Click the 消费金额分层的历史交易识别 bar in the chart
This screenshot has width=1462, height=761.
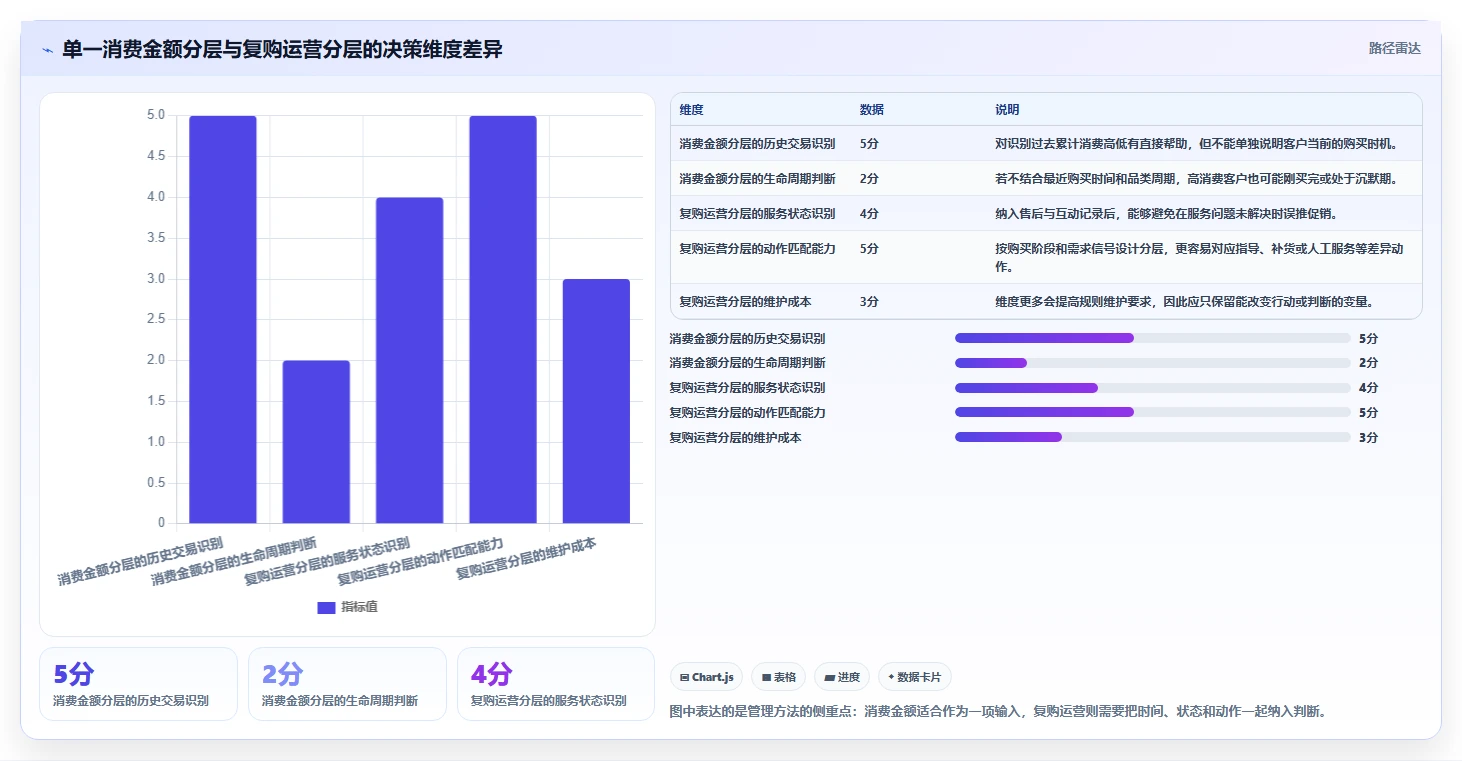click(223, 319)
